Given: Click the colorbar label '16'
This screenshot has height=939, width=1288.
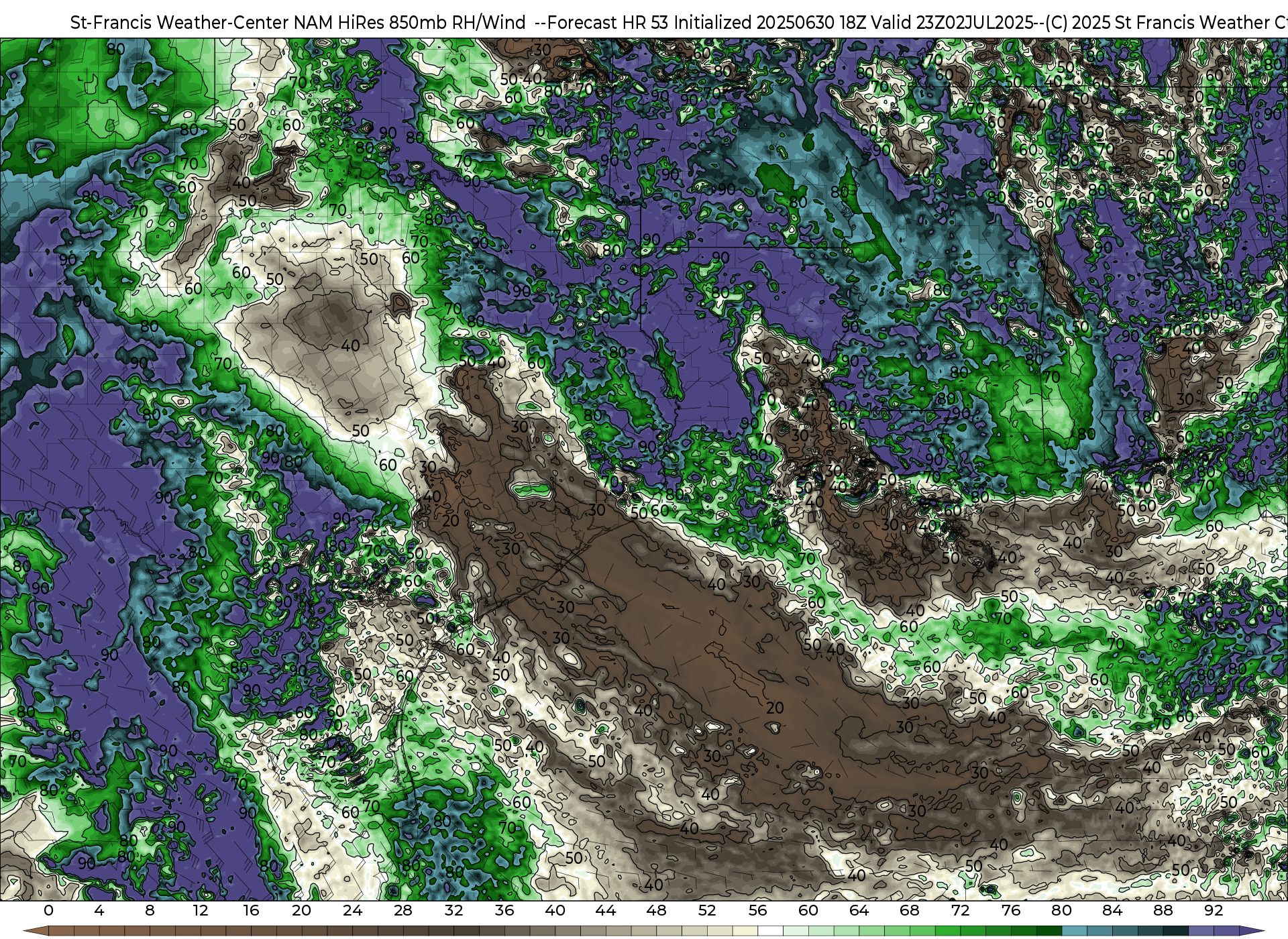Looking at the screenshot, I should (251, 910).
